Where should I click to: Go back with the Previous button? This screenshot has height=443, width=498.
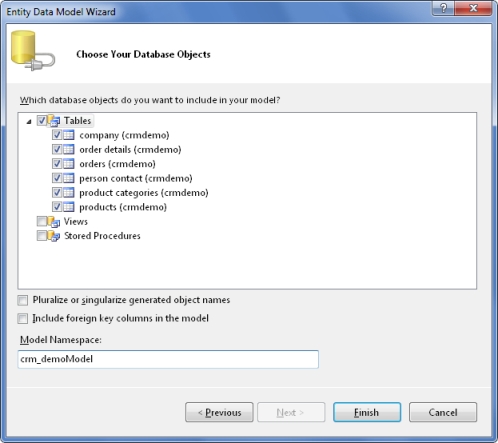[219, 412]
